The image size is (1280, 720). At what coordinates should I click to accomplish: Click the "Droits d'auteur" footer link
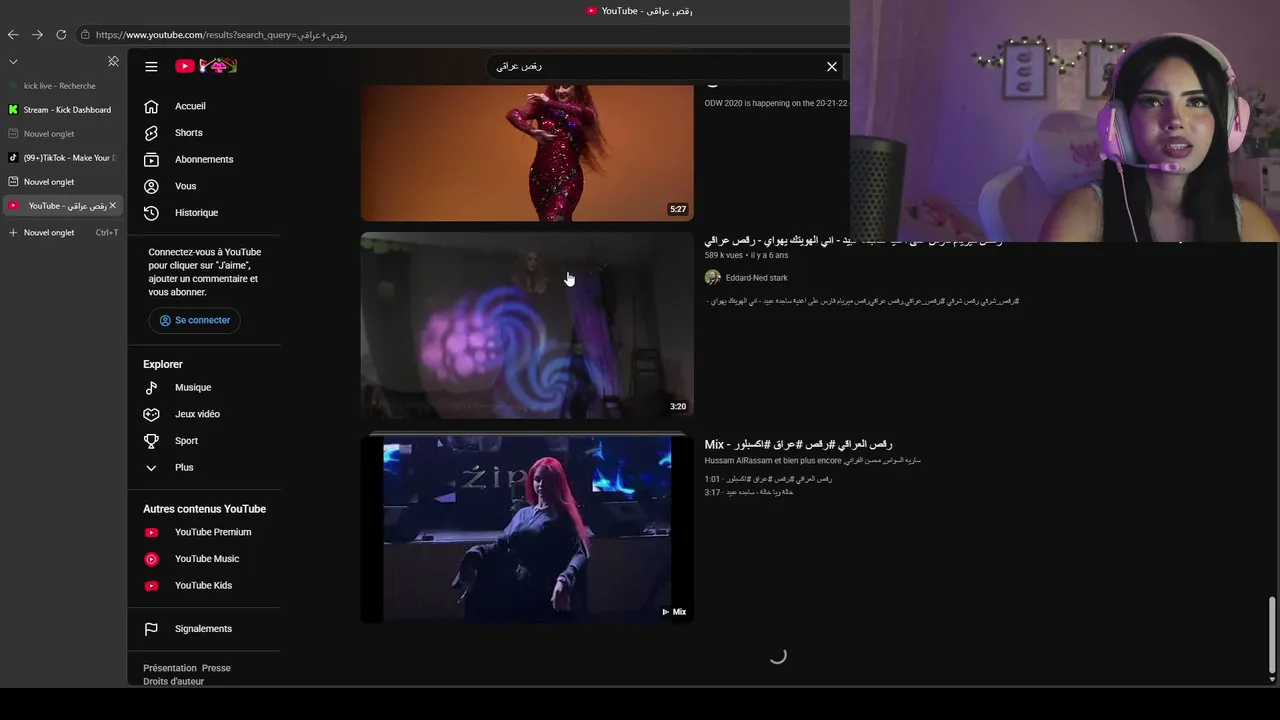click(x=173, y=682)
